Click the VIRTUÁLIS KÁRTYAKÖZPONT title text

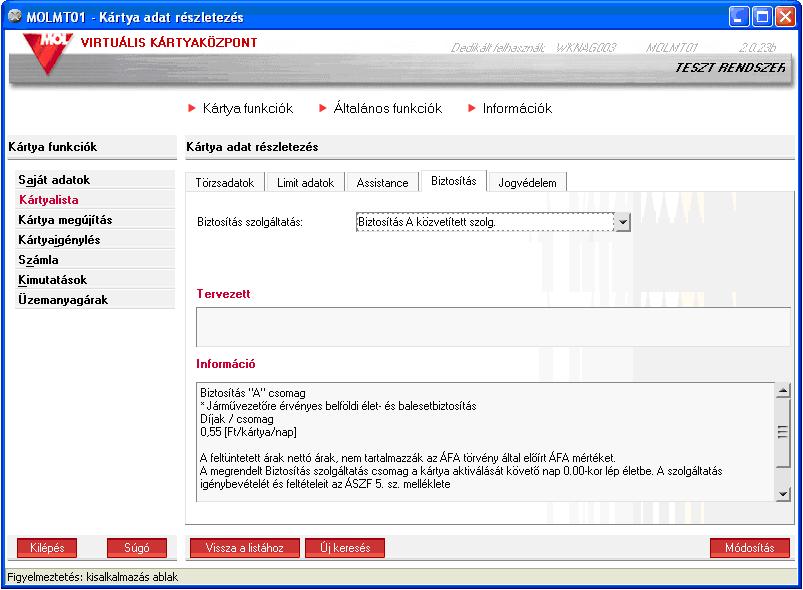pos(169,43)
